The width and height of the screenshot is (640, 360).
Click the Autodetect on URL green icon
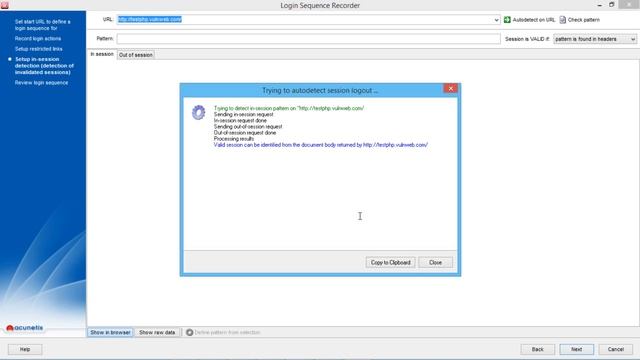(507, 20)
